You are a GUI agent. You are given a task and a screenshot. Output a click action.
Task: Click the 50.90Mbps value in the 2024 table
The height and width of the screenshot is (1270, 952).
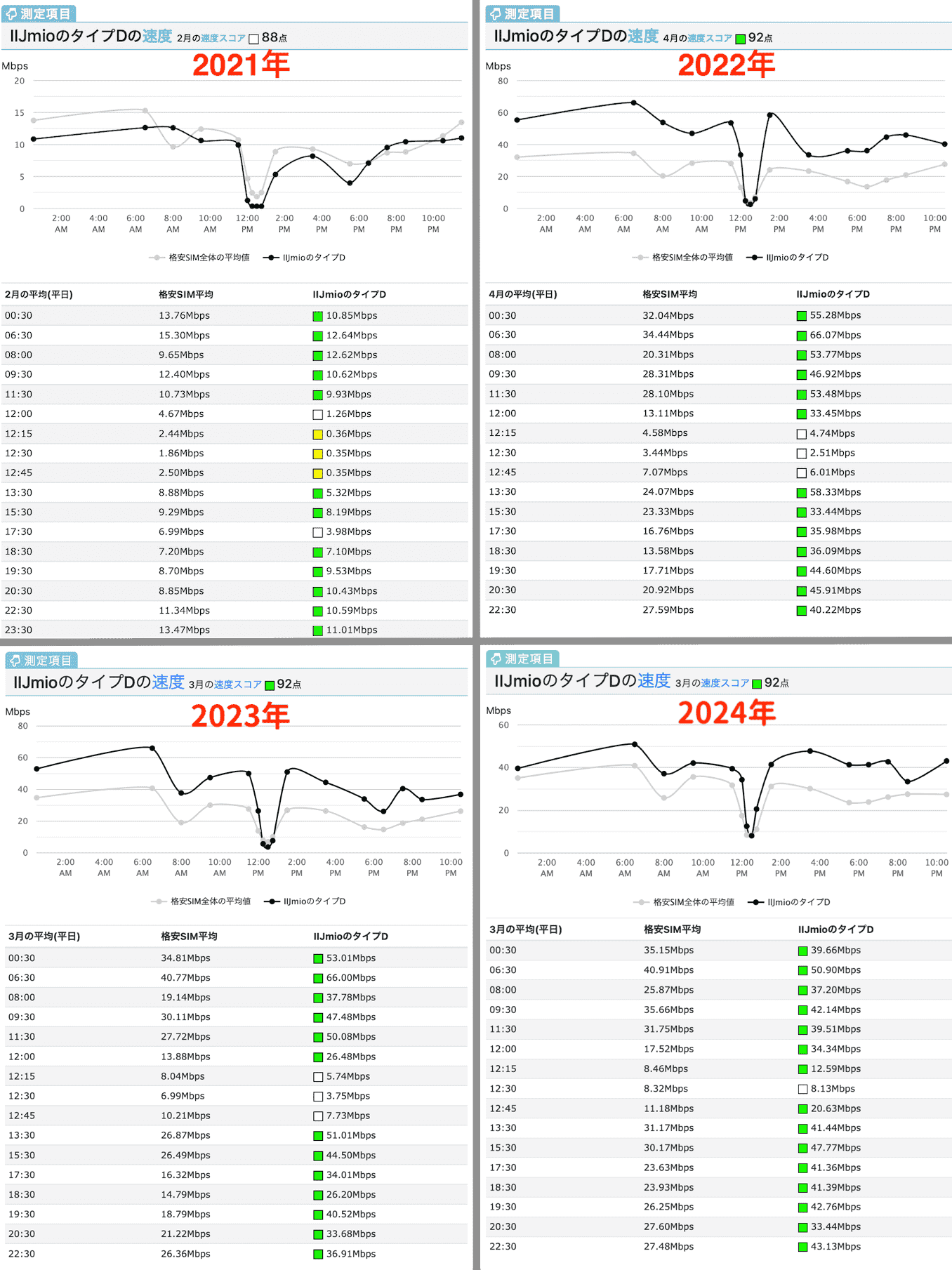pyautogui.click(x=836, y=970)
